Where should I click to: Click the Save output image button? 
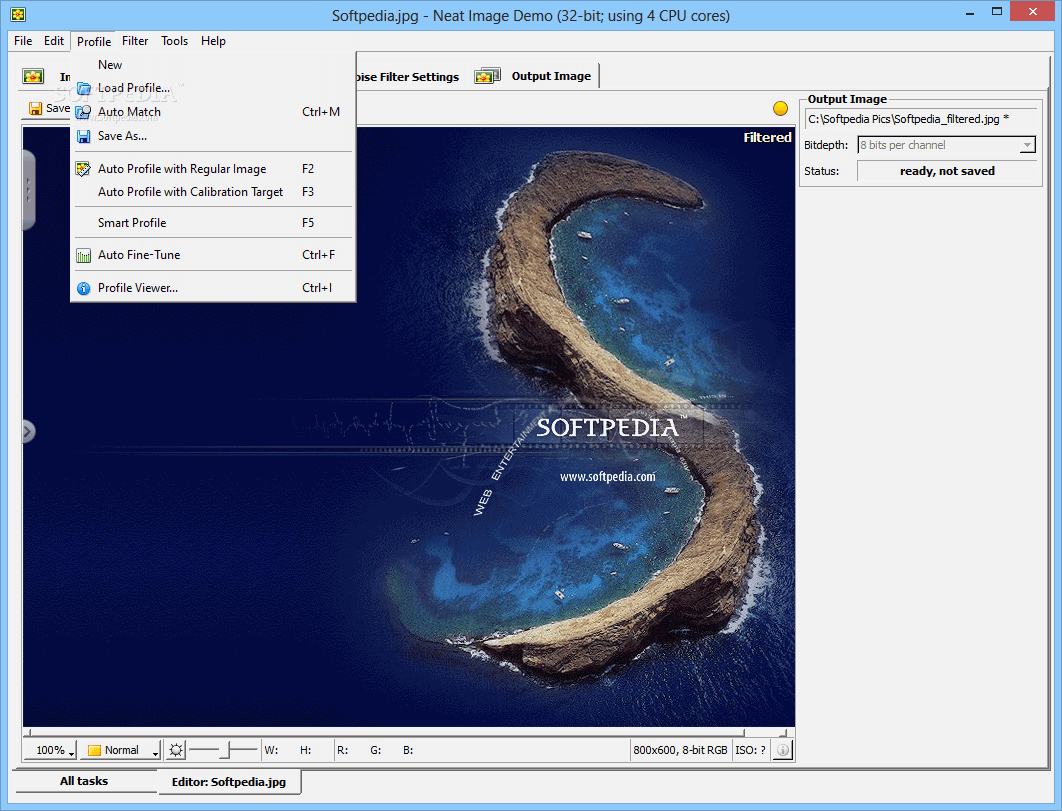pos(48,108)
